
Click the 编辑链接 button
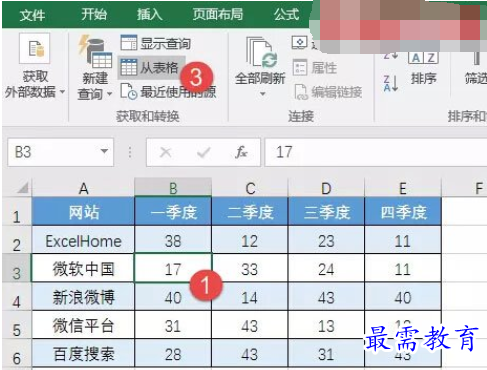click(x=328, y=92)
